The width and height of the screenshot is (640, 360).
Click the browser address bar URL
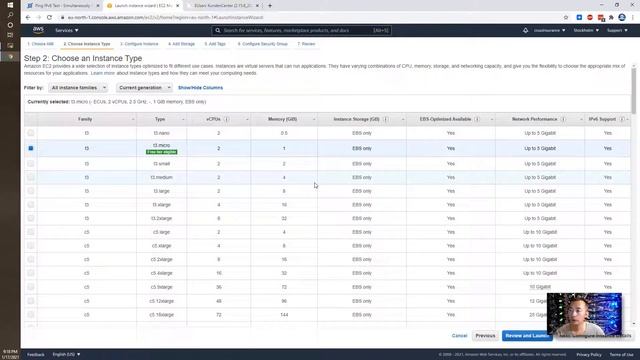[165, 18]
